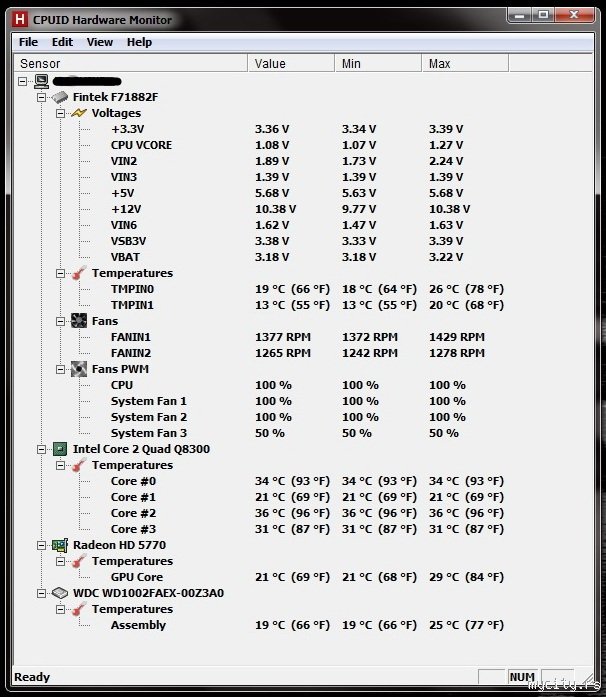Select the CPU fan PWM row
Screen dimensions: 606x697
tap(122, 385)
